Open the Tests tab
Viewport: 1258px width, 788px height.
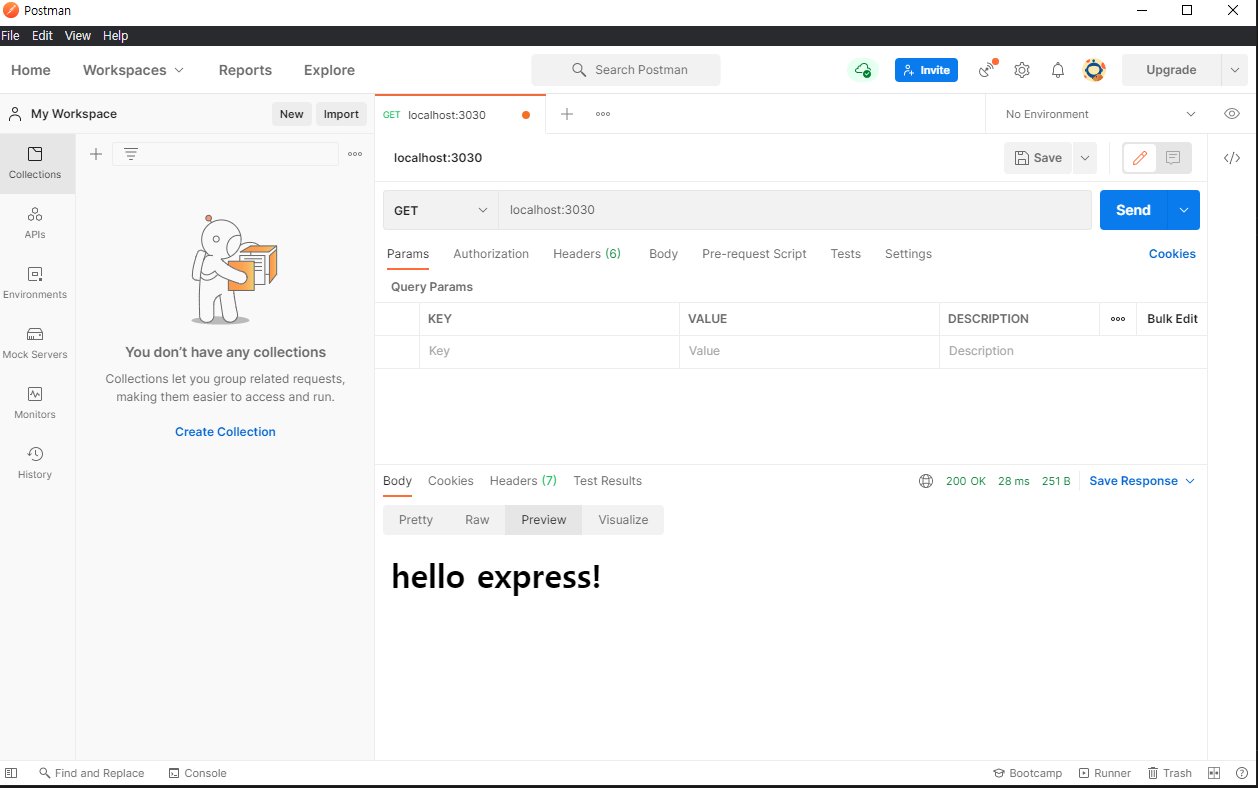[845, 254]
